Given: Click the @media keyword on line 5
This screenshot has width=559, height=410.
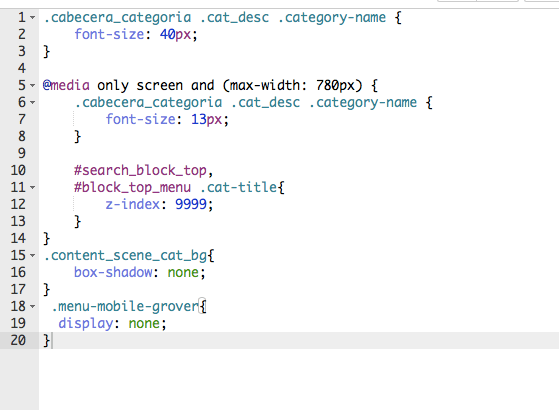Looking at the screenshot, I should 66,86.
